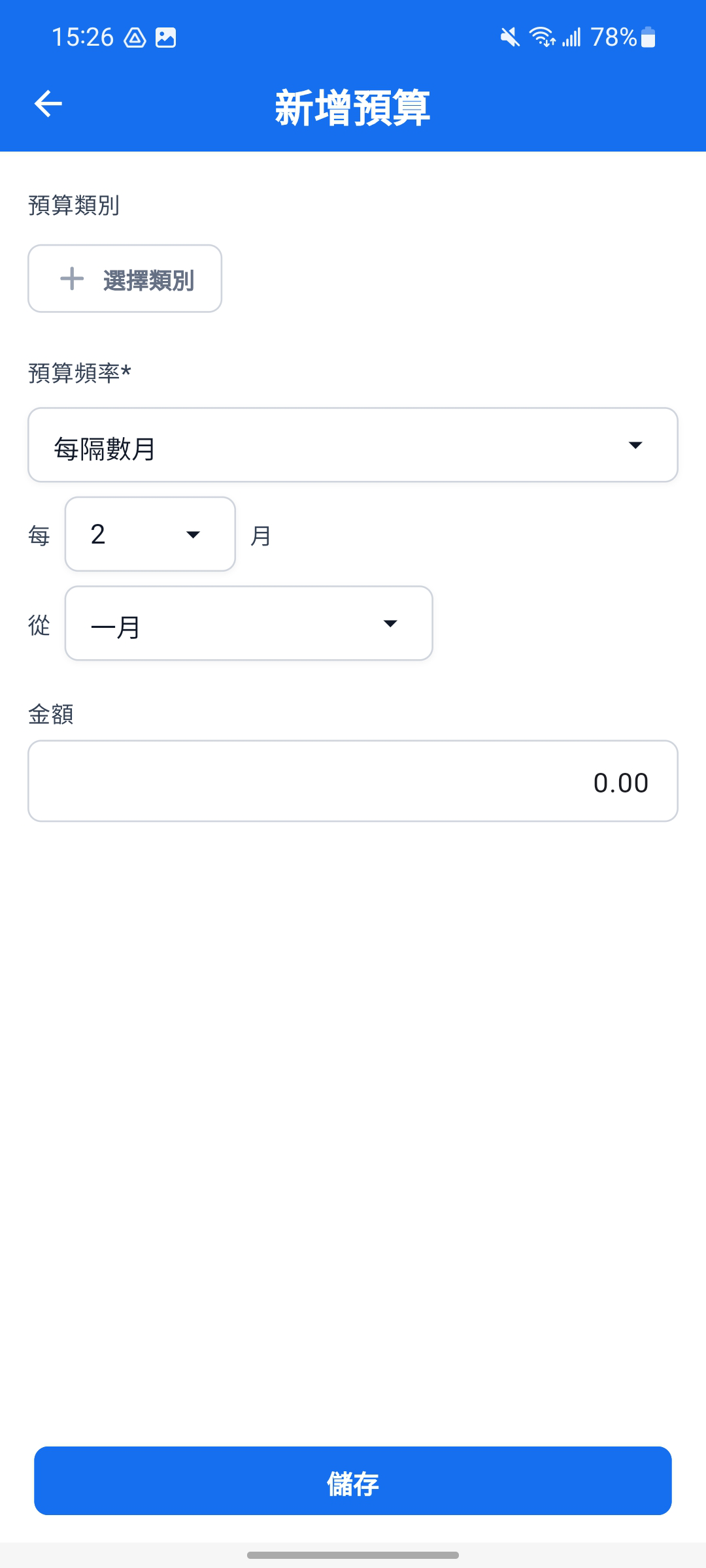Tap the battery icon in status bar
706x1568 pixels.
(x=648, y=37)
